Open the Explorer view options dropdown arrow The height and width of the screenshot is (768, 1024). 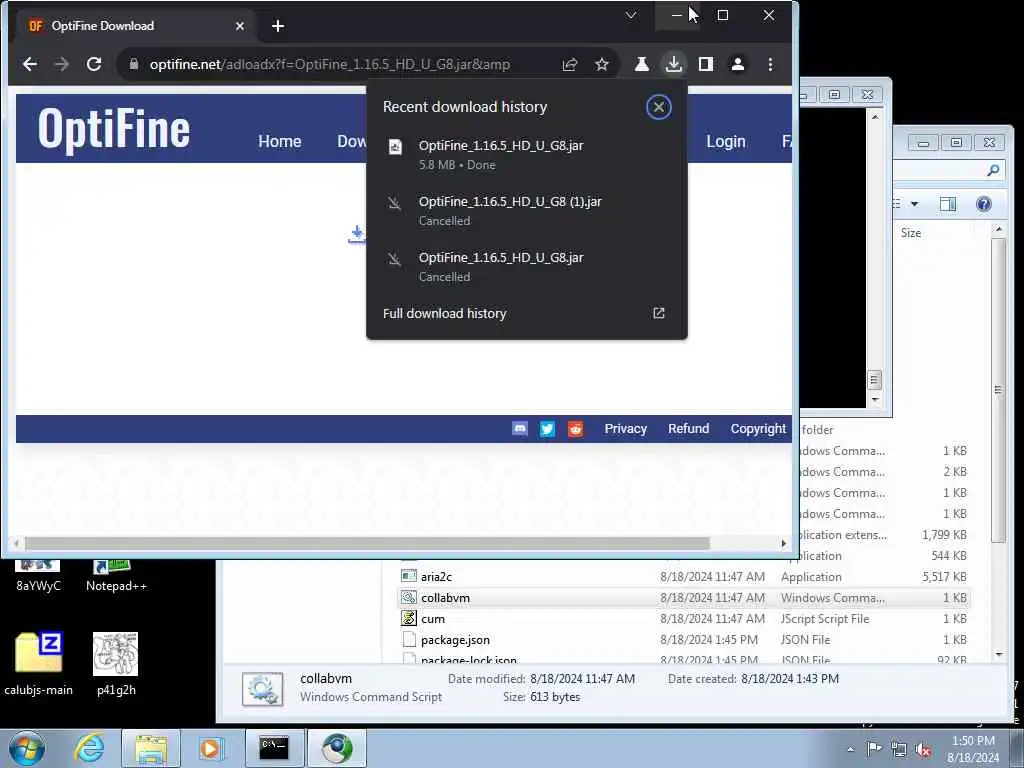(x=914, y=204)
